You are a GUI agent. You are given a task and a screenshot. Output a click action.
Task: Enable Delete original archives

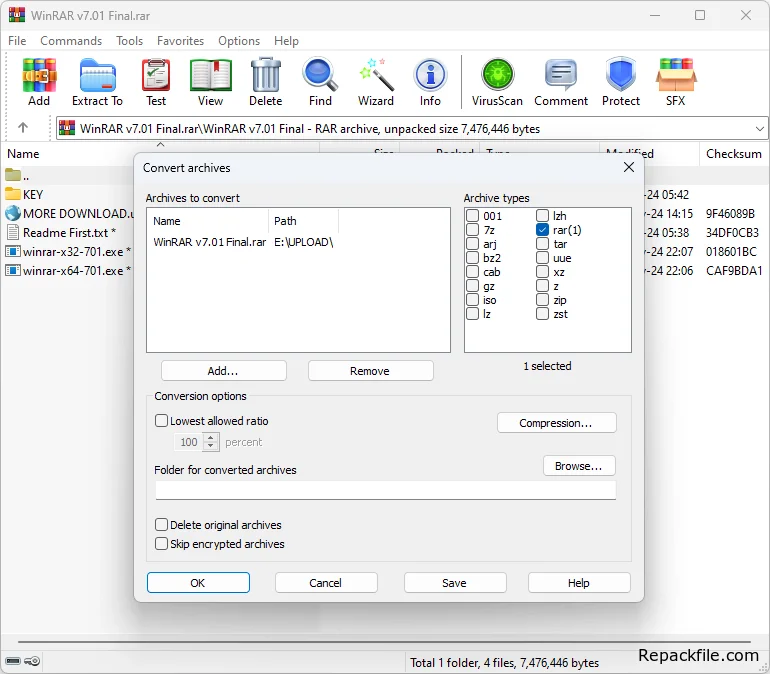point(161,524)
